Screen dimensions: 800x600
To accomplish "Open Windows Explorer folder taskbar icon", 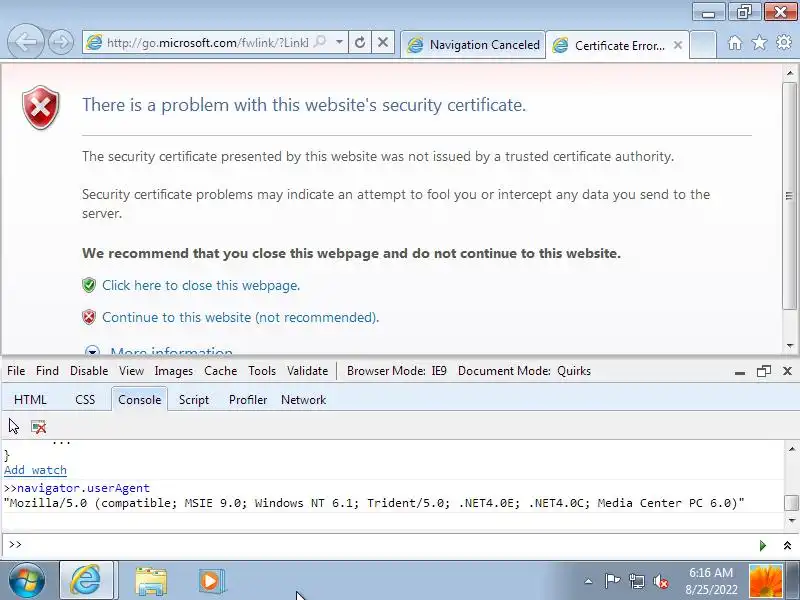I will (x=151, y=581).
